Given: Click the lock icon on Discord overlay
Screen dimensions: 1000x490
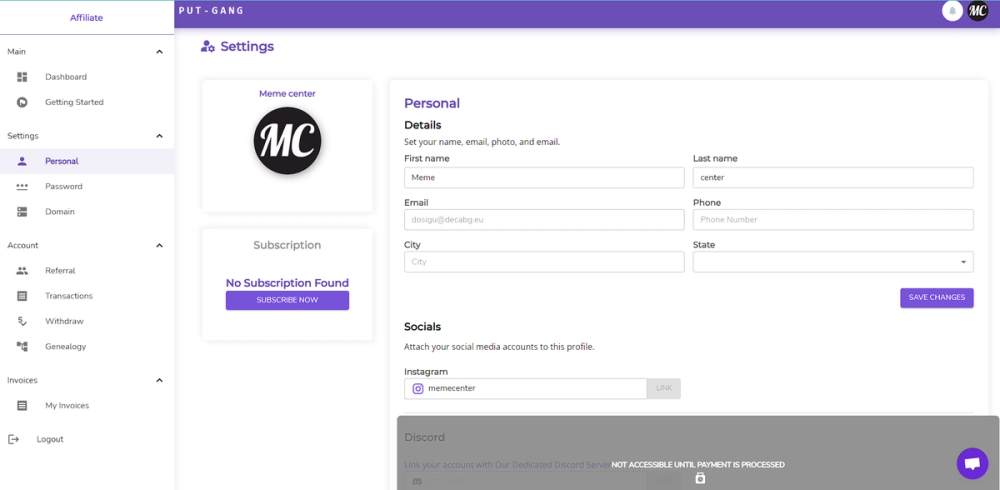Looking at the screenshot, I should pyautogui.click(x=700, y=478).
